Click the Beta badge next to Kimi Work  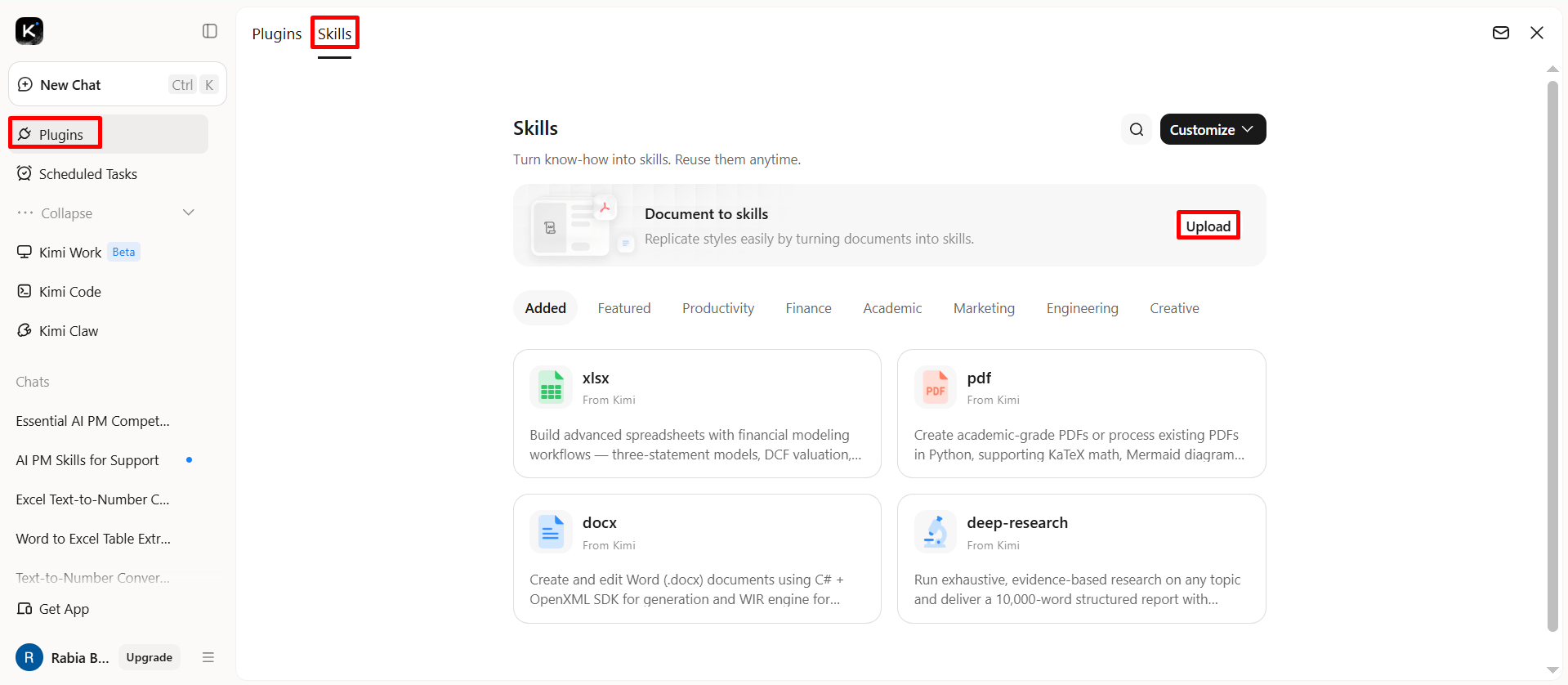click(x=124, y=252)
